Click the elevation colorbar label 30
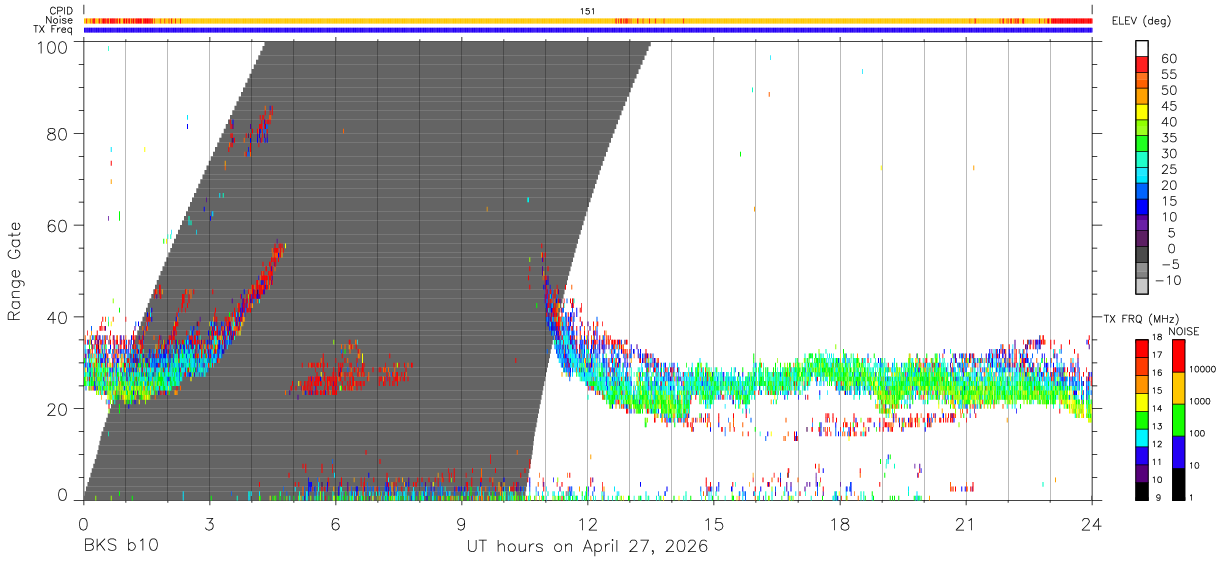 (1169, 153)
